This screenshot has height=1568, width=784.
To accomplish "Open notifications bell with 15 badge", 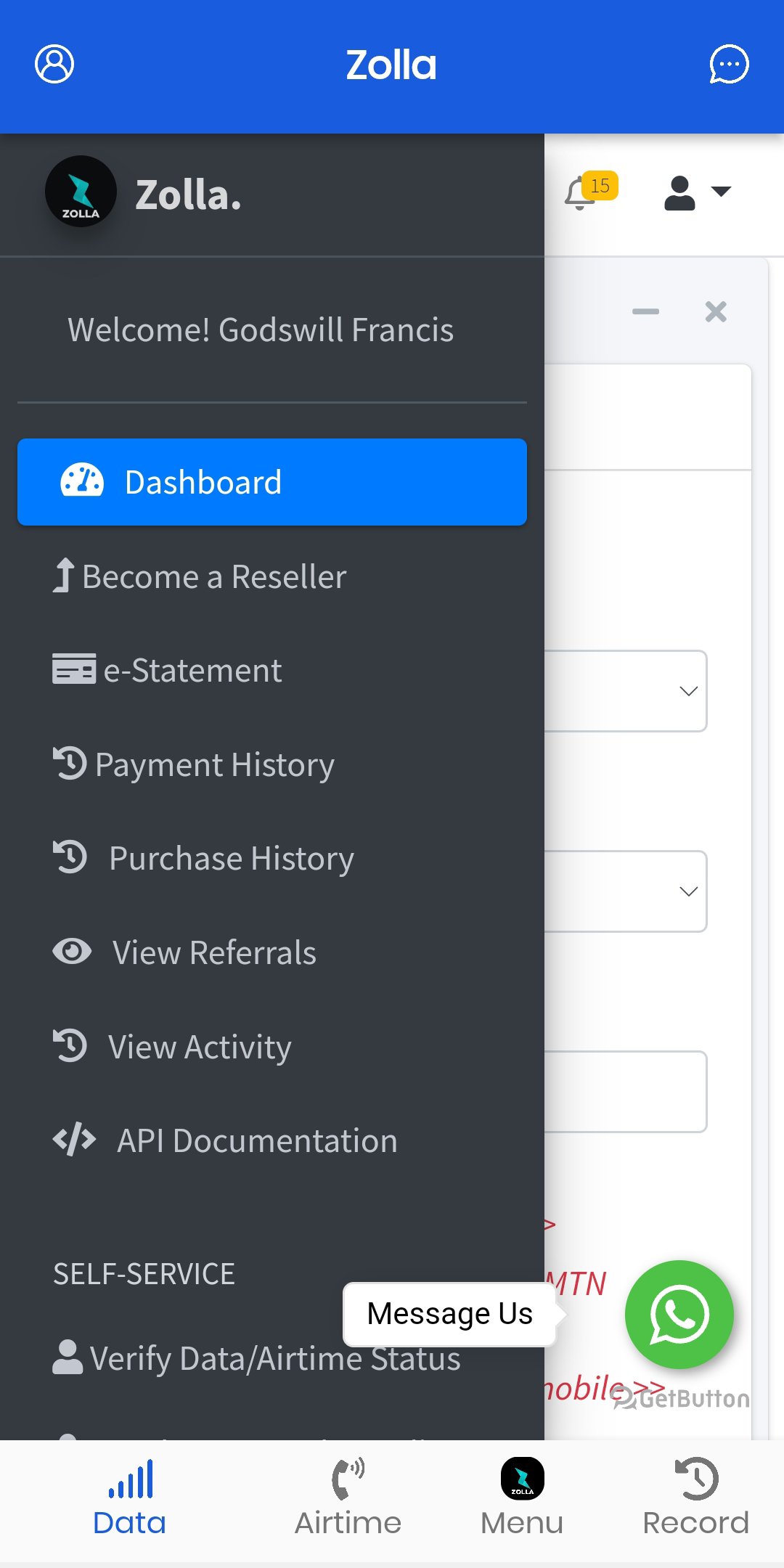I will tap(582, 192).
